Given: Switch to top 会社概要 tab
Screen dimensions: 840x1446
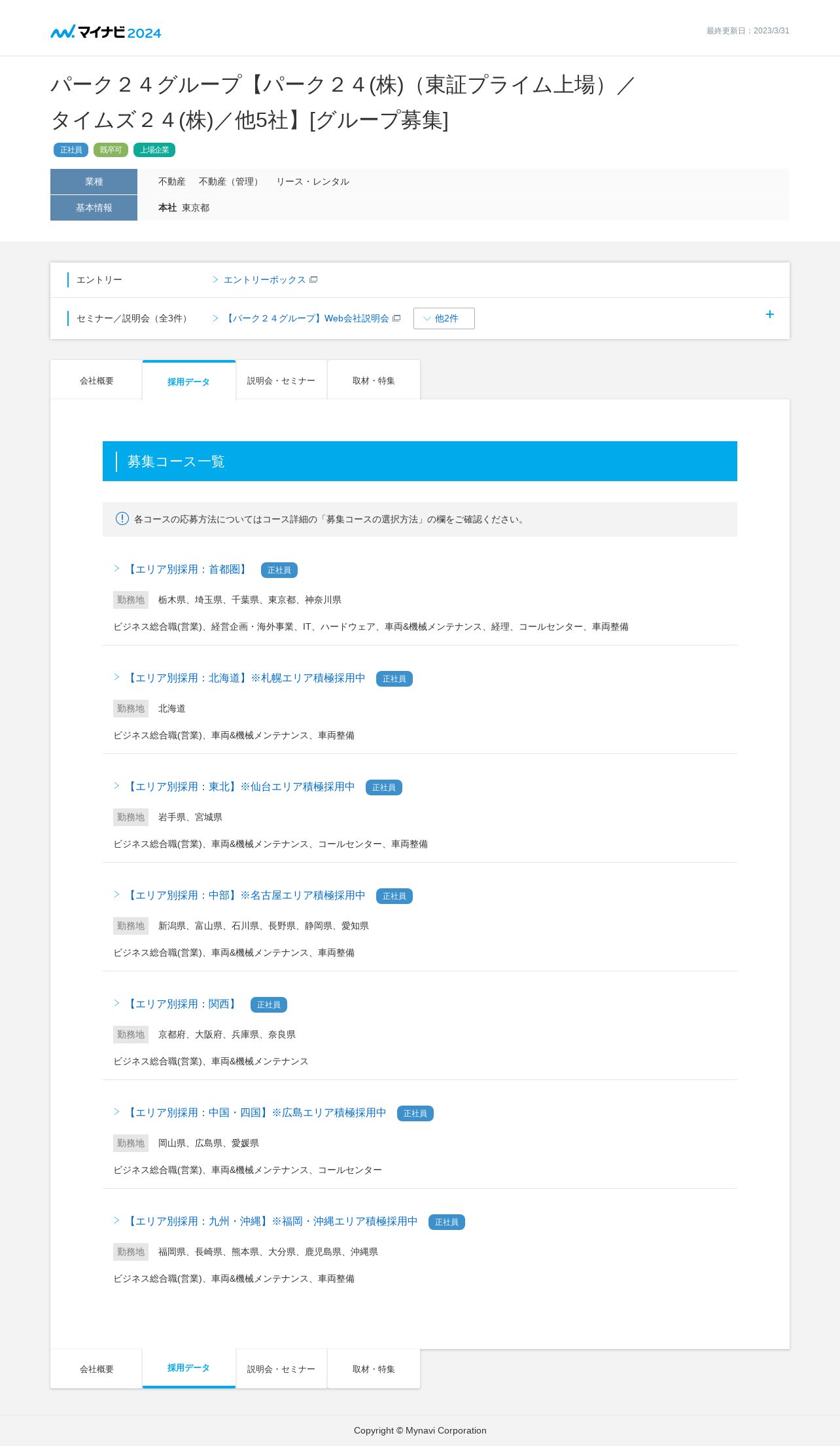Looking at the screenshot, I should coord(96,380).
